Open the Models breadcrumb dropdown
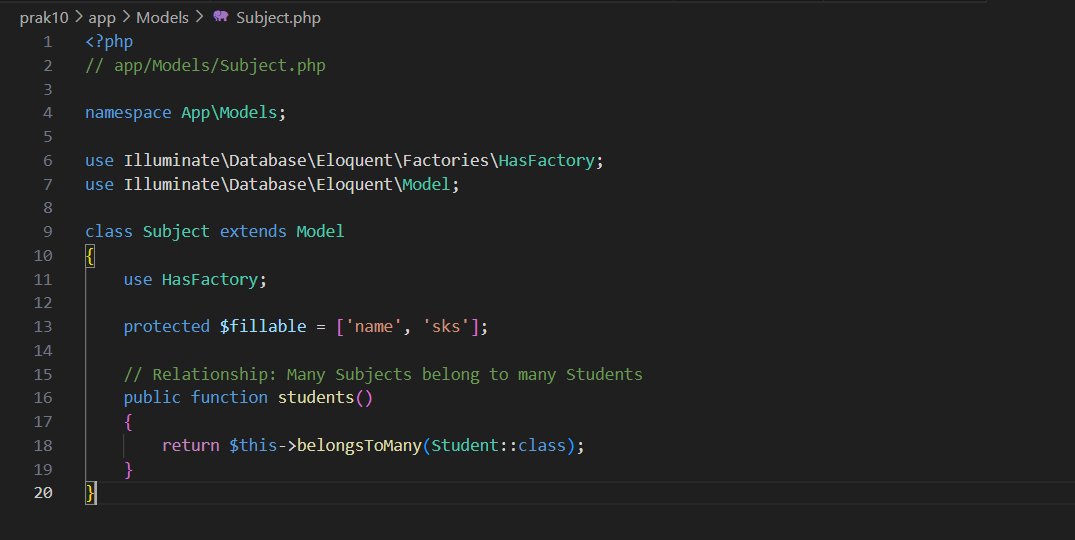Viewport: 1075px width, 540px height. click(x=162, y=17)
